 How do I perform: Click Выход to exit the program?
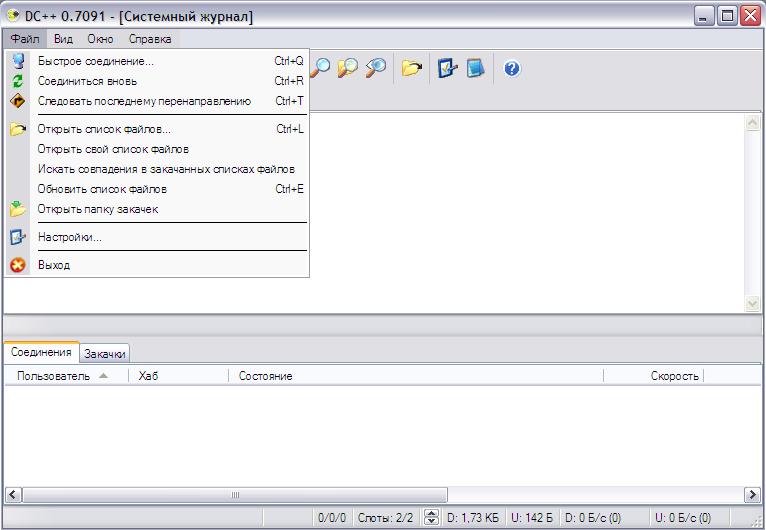[x=54, y=265]
